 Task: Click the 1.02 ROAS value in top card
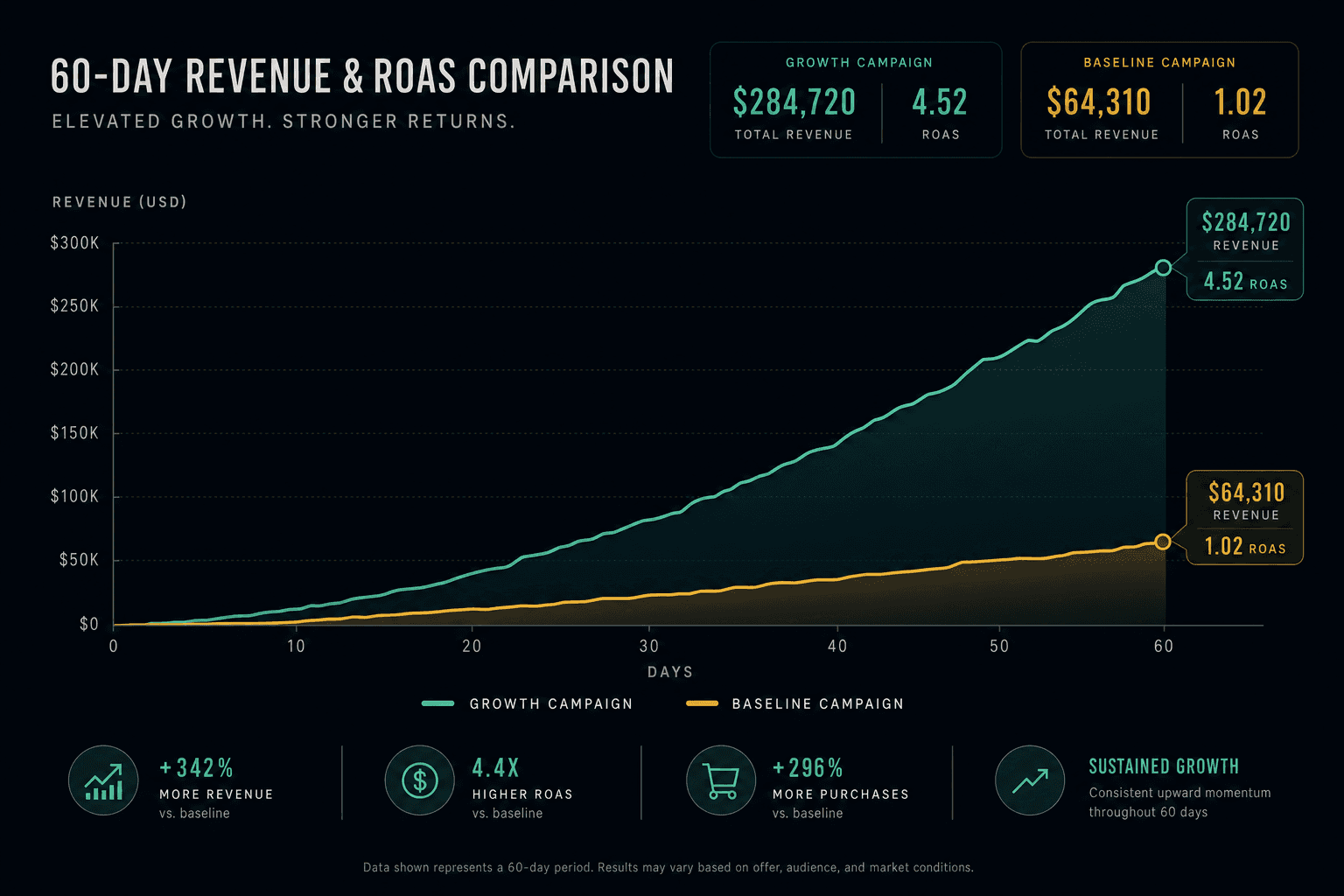(x=1240, y=102)
